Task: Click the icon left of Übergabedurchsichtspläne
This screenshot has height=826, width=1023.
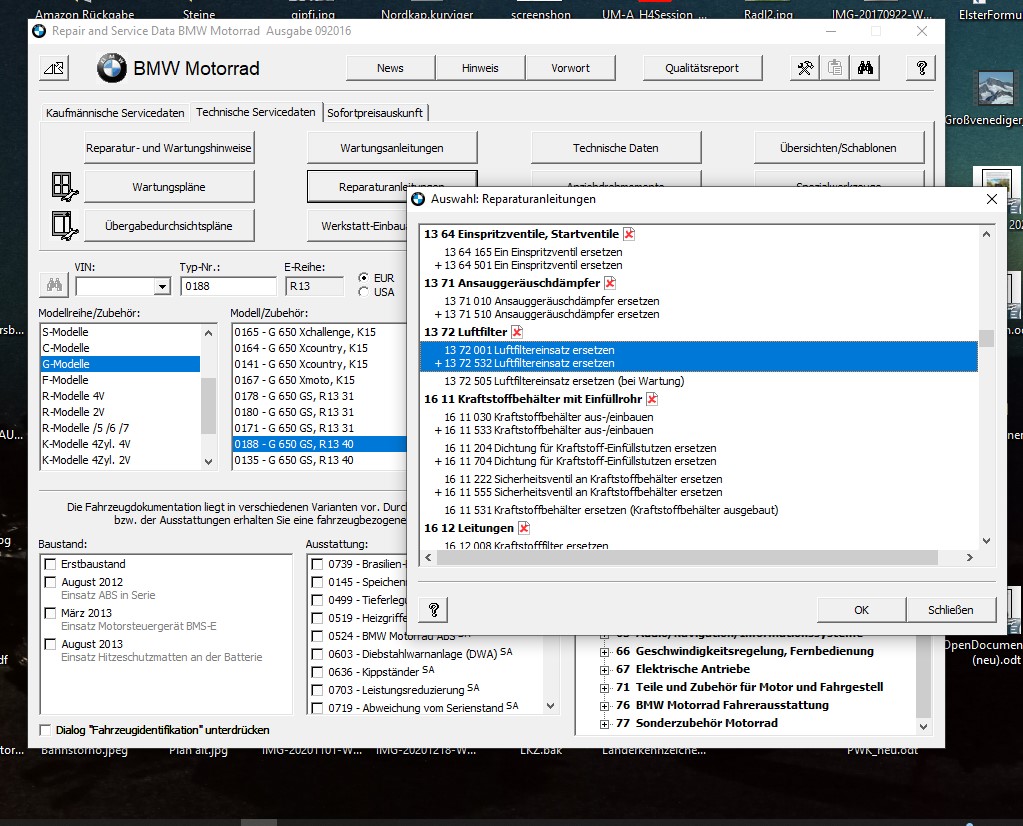Action: click(65, 226)
